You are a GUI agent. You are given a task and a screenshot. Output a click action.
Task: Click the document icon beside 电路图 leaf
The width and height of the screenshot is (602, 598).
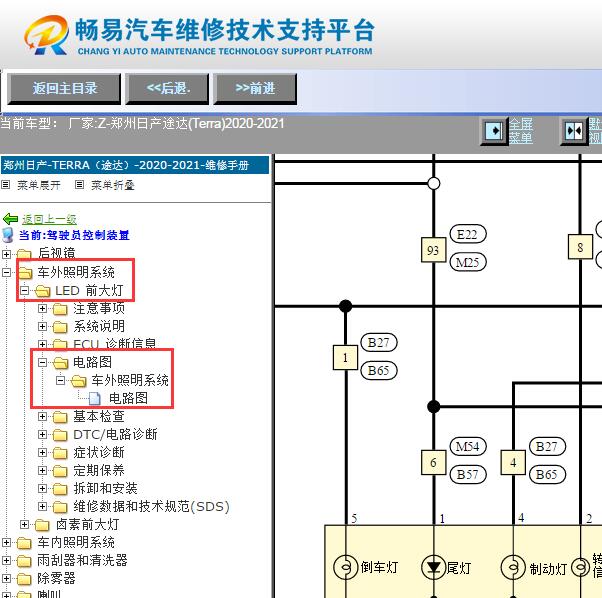click(x=94, y=398)
